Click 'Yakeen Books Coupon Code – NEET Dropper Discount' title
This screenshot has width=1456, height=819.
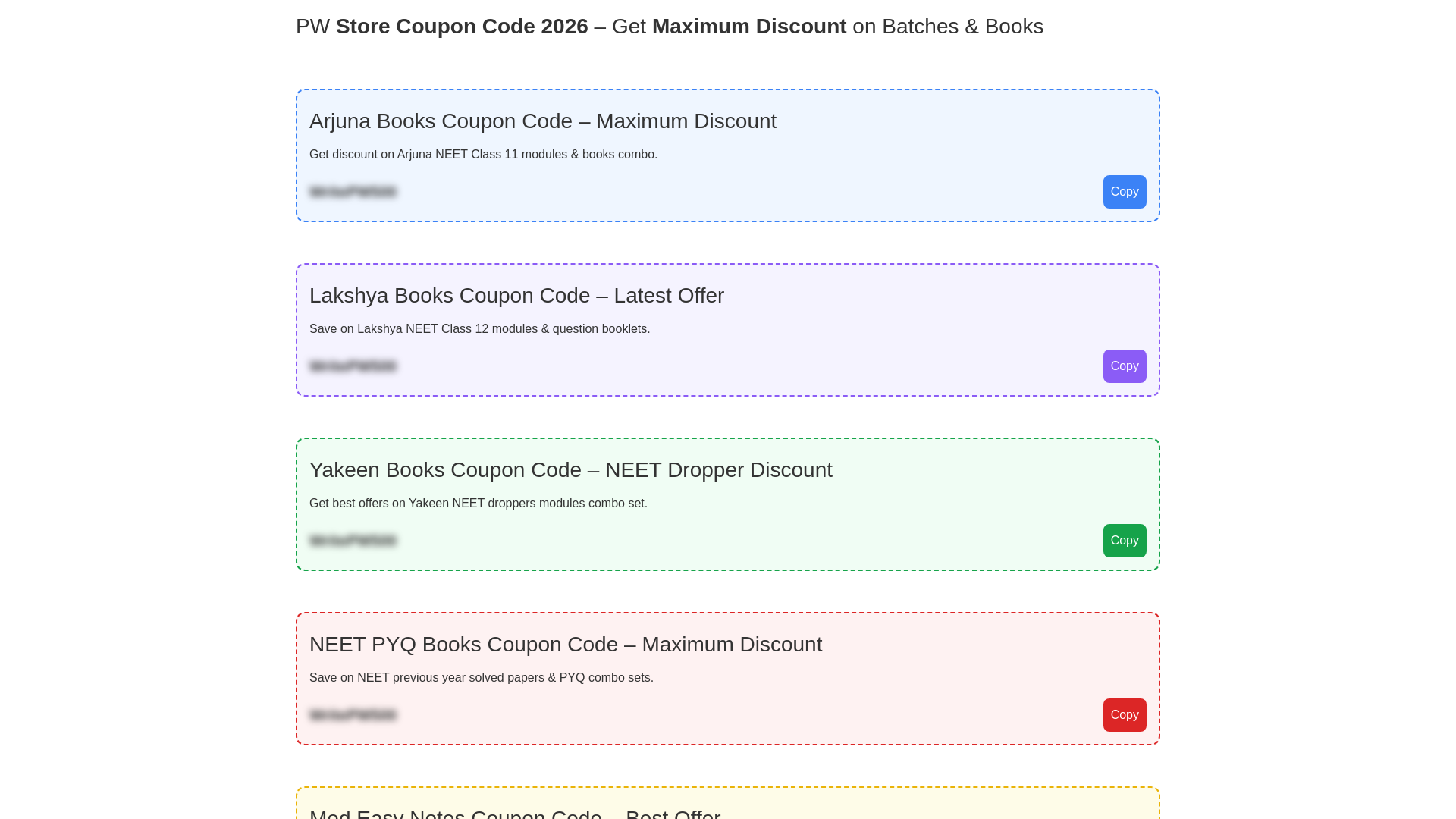[571, 470]
